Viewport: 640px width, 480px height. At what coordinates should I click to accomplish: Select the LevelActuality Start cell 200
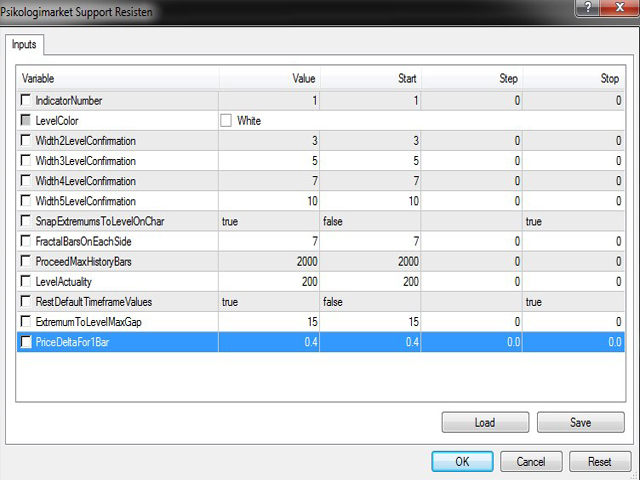(x=370, y=281)
